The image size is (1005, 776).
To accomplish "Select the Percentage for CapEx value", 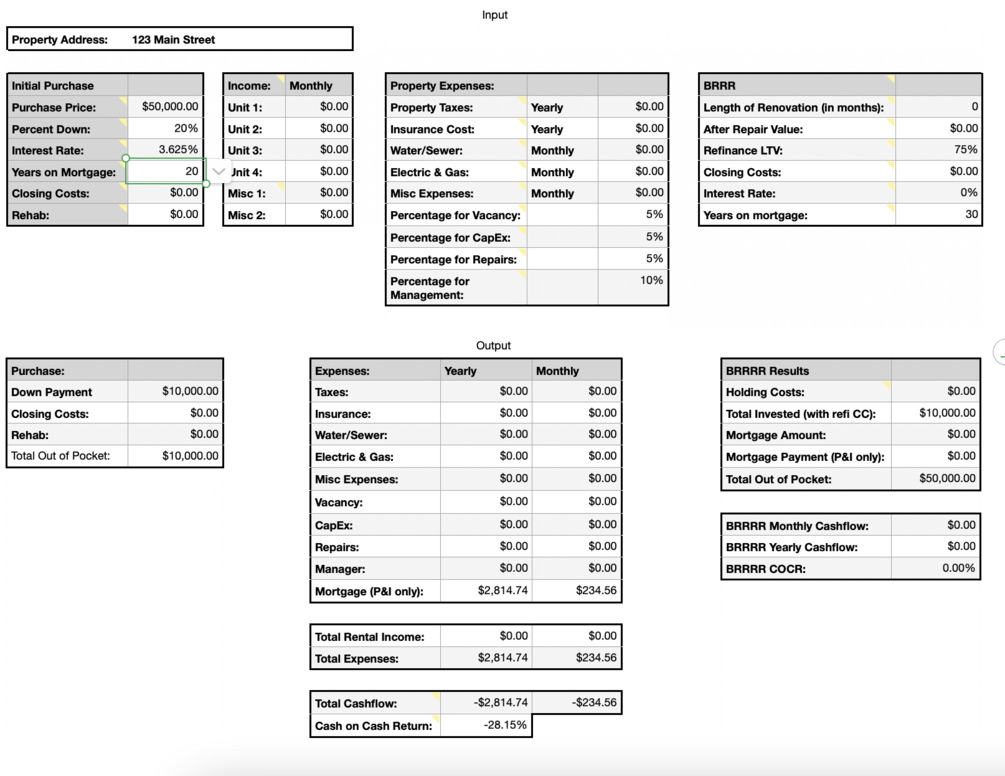I will 633,237.
